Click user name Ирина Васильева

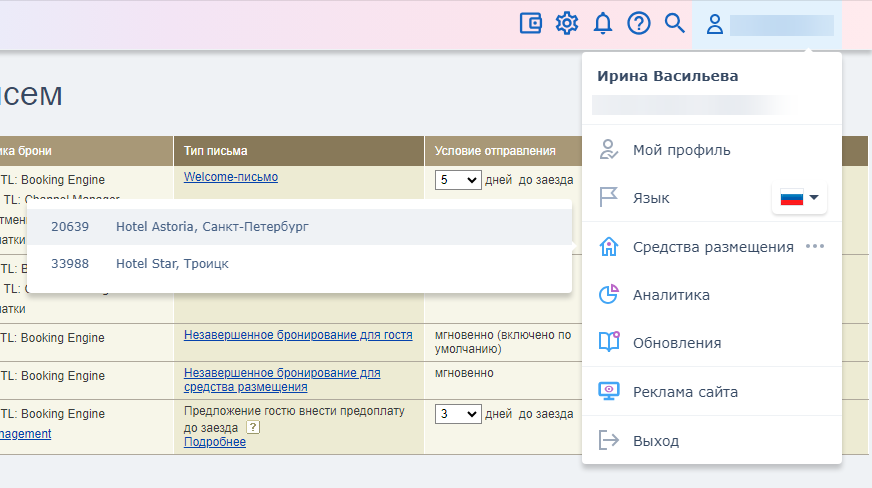(667, 76)
